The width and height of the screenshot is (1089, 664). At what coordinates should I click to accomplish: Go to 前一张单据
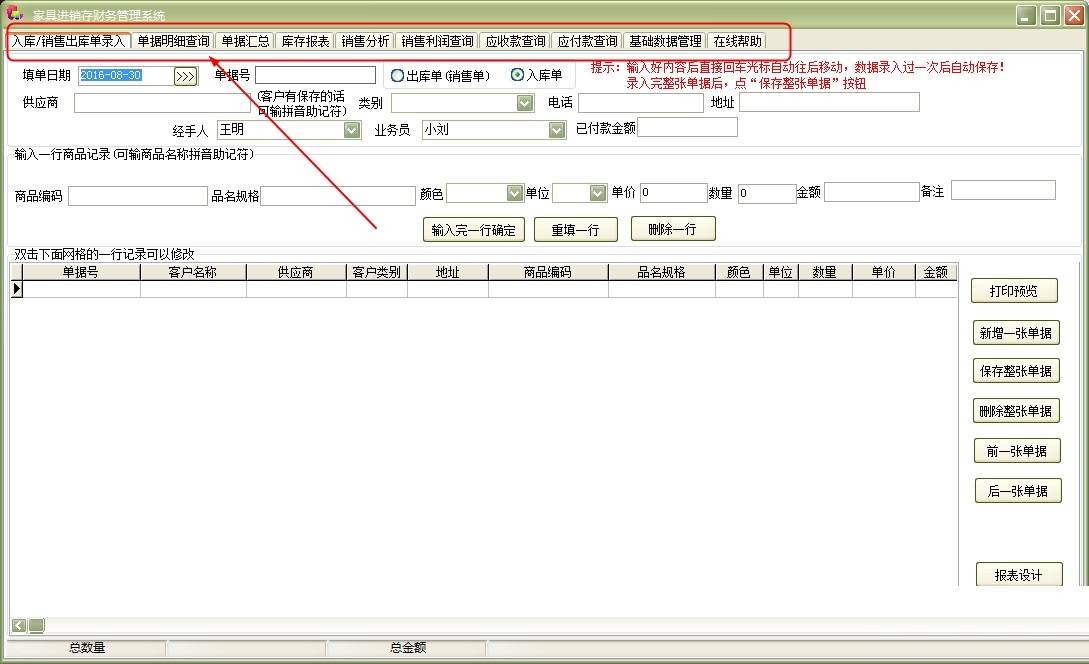pos(1017,451)
